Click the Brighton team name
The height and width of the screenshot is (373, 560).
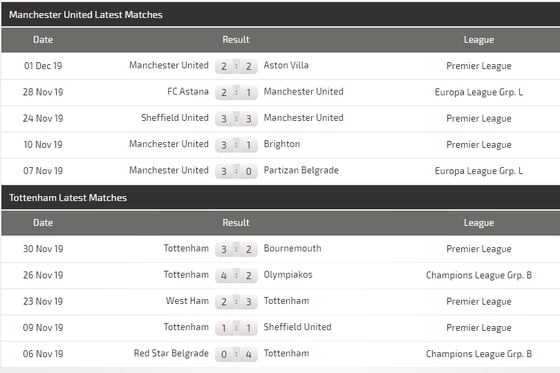coord(282,144)
